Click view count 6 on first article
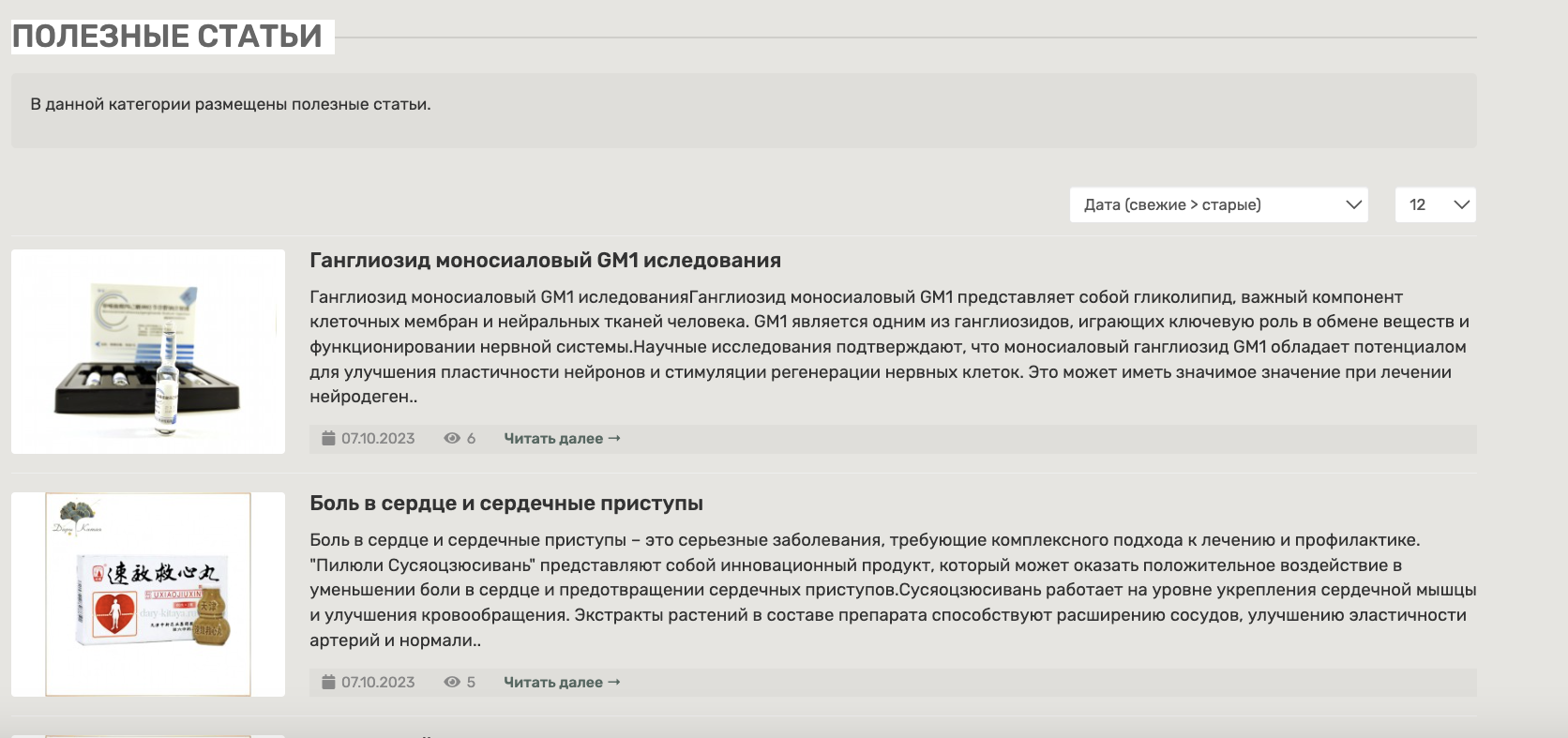Screen dimensions: 1568x738 (x=471, y=438)
